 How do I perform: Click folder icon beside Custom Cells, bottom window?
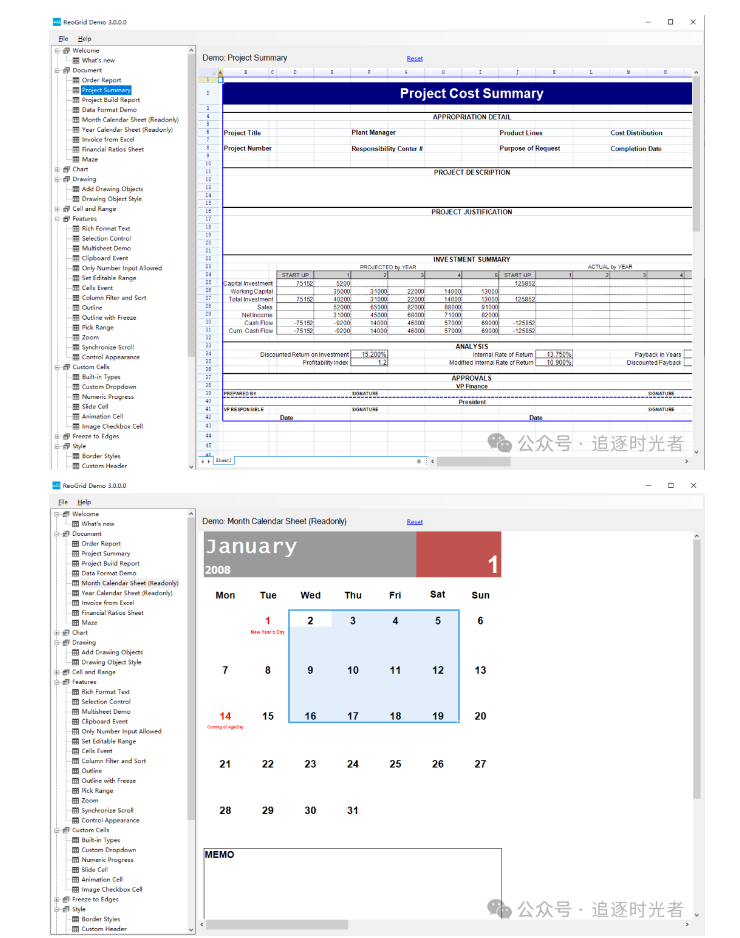coord(66,830)
